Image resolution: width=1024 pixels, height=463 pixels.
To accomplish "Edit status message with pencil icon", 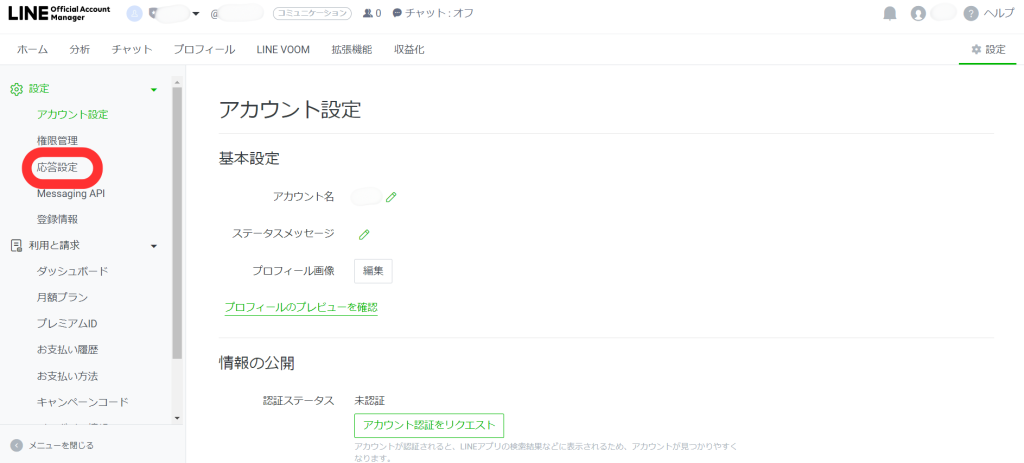I will [x=364, y=234].
